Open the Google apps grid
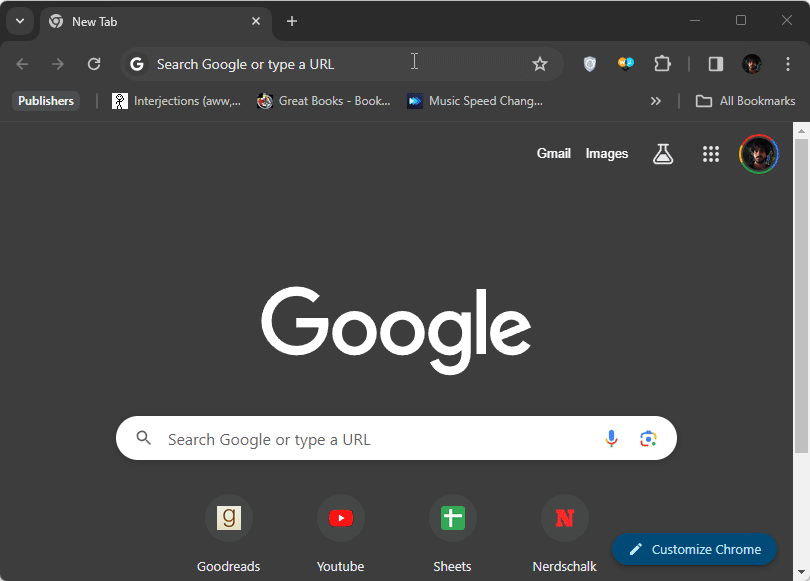 [x=711, y=154]
